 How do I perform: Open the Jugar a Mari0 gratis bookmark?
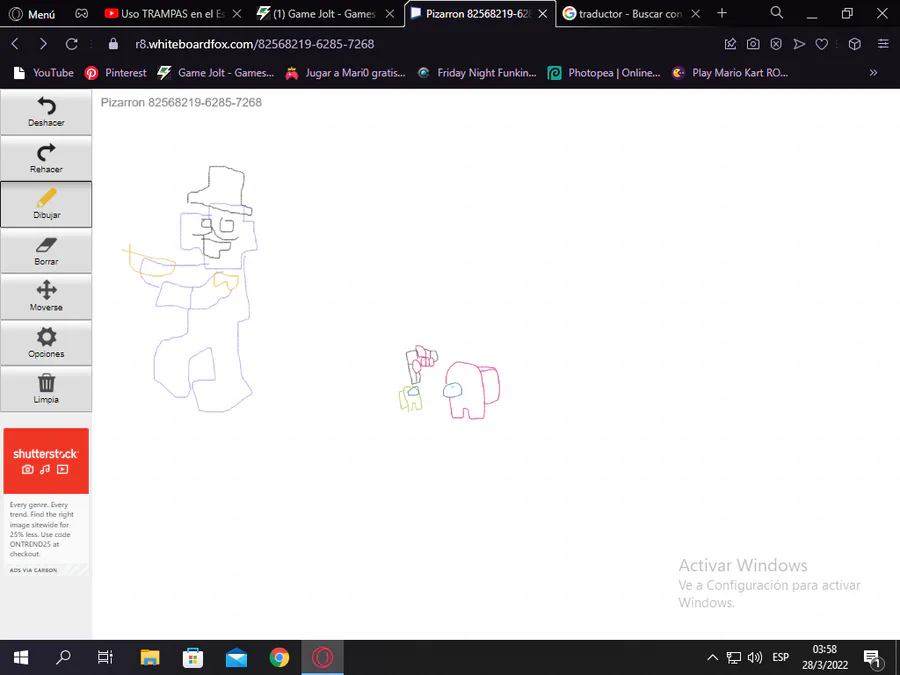pyautogui.click(x=346, y=73)
